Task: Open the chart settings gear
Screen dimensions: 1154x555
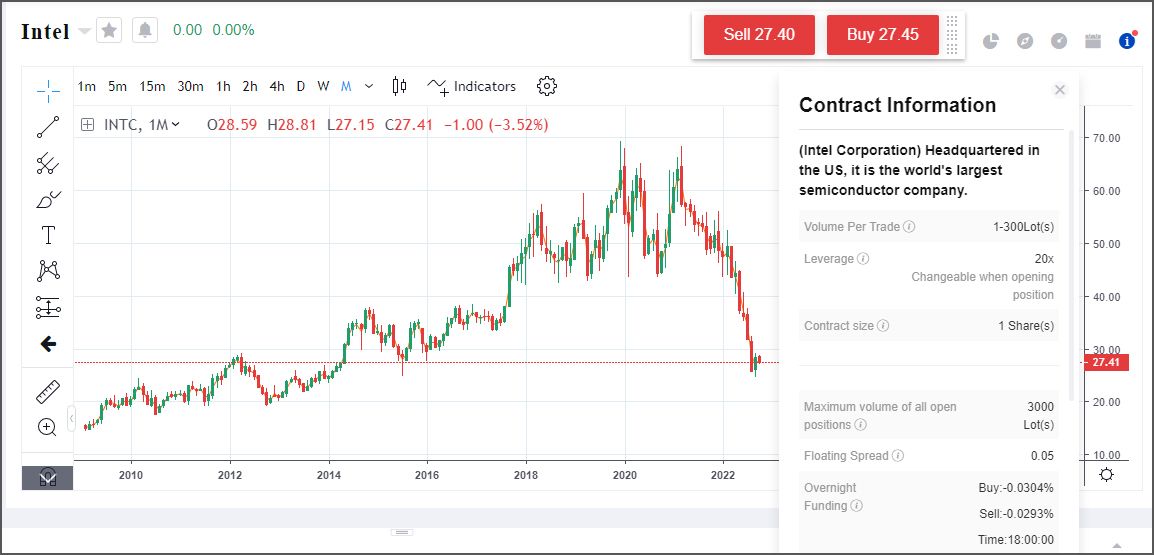Action: (546, 86)
